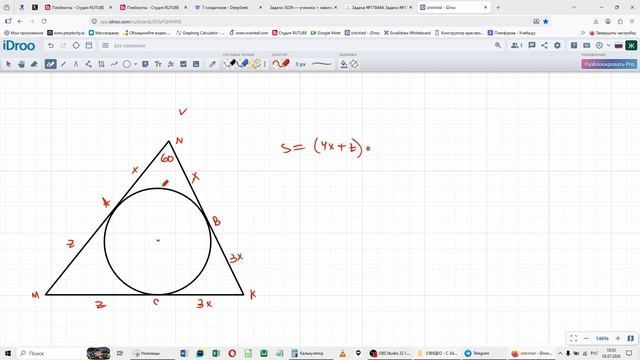The width and height of the screenshot is (640, 360).
Task: Choose the black ready-made pen
Action: [x=230, y=64]
